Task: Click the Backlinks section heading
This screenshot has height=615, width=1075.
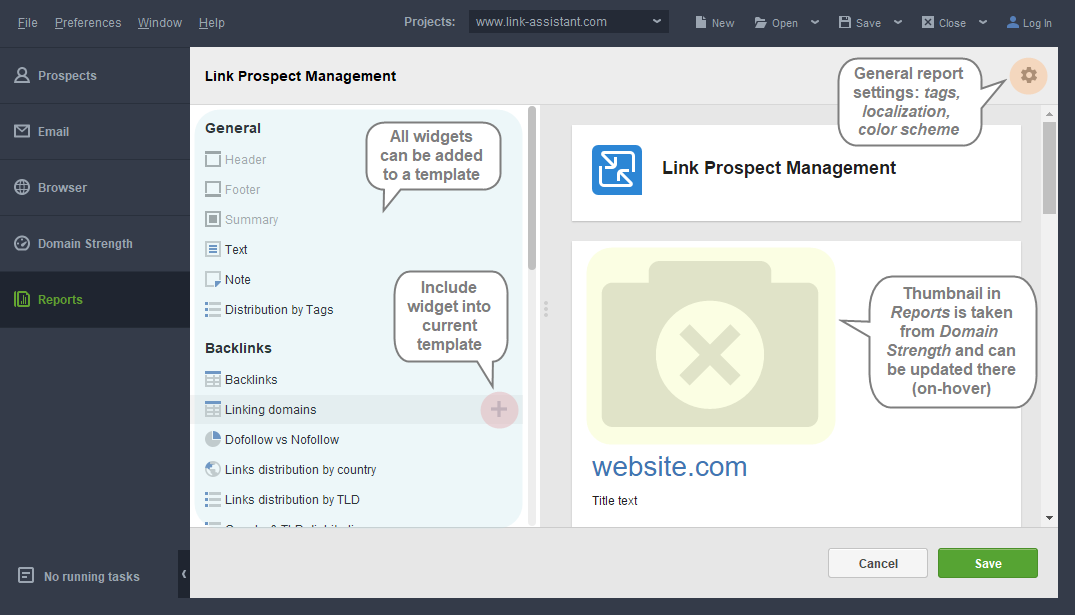Action: (x=239, y=348)
